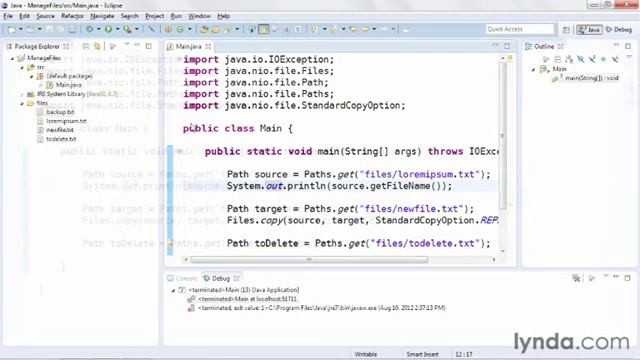The height and width of the screenshot is (360, 640).
Task: Click the New Java Class toolbar icon
Action: 180,29
